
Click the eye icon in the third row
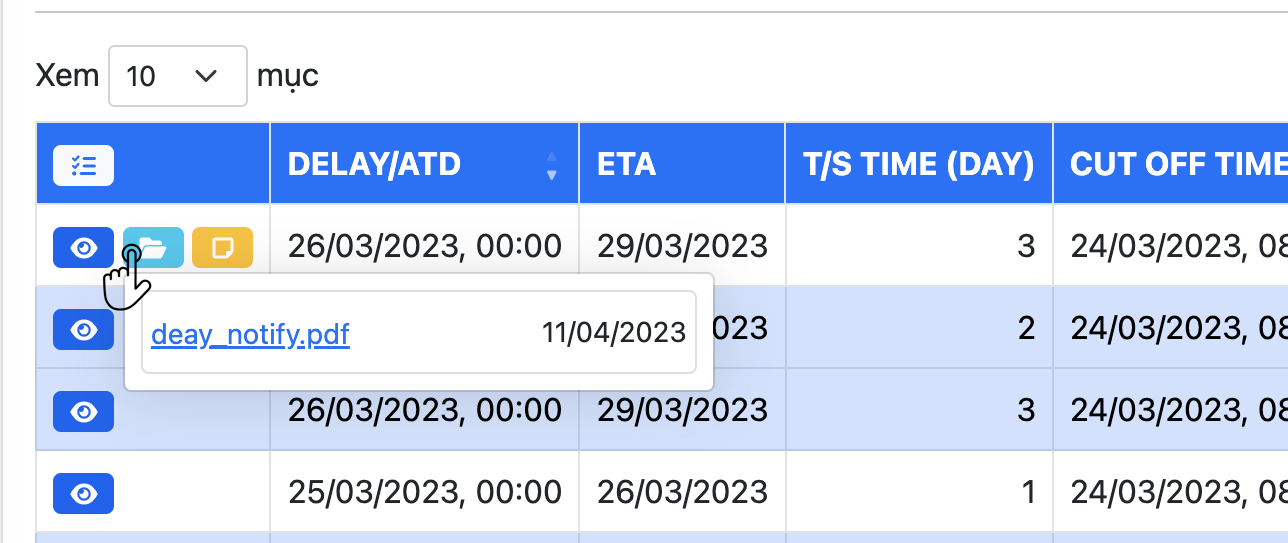(83, 411)
